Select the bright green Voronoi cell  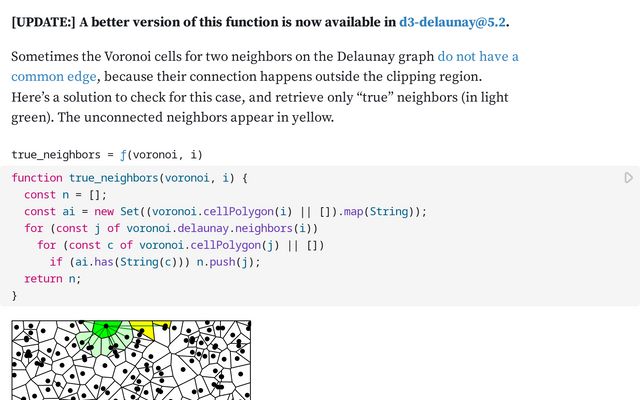(x=104, y=327)
